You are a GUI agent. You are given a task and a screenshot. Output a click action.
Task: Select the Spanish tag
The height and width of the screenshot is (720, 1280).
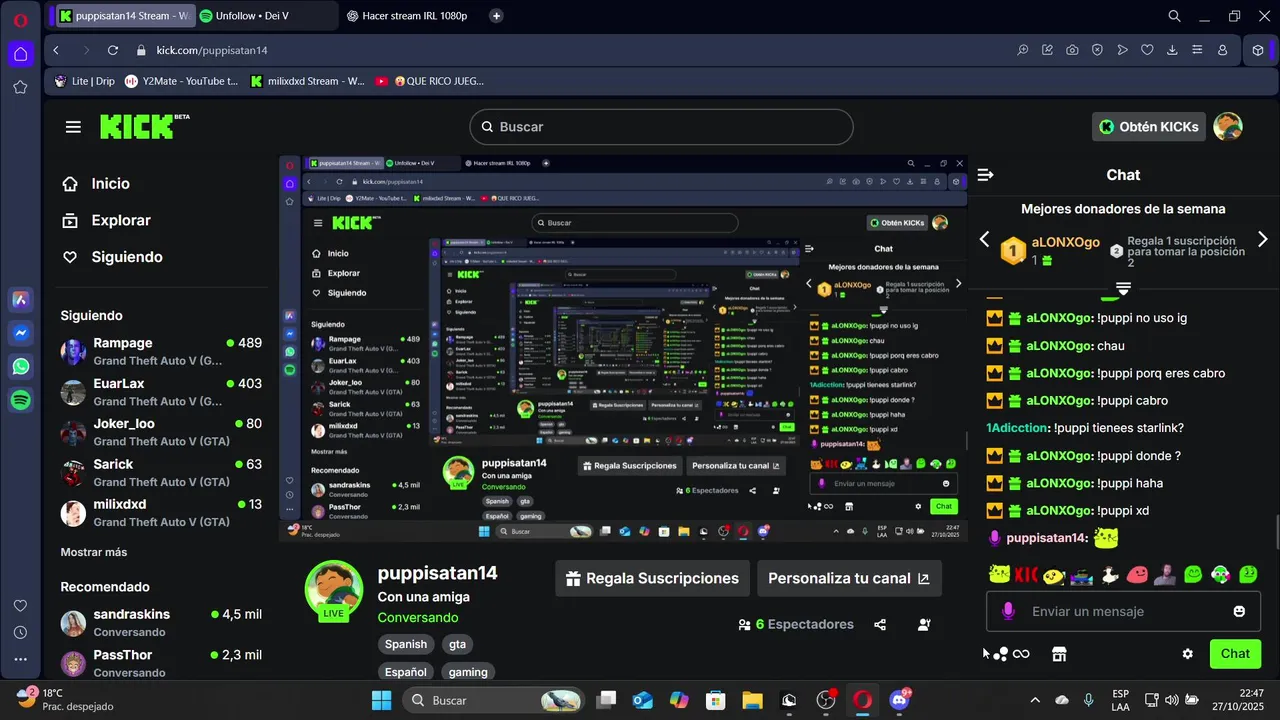click(406, 644)
